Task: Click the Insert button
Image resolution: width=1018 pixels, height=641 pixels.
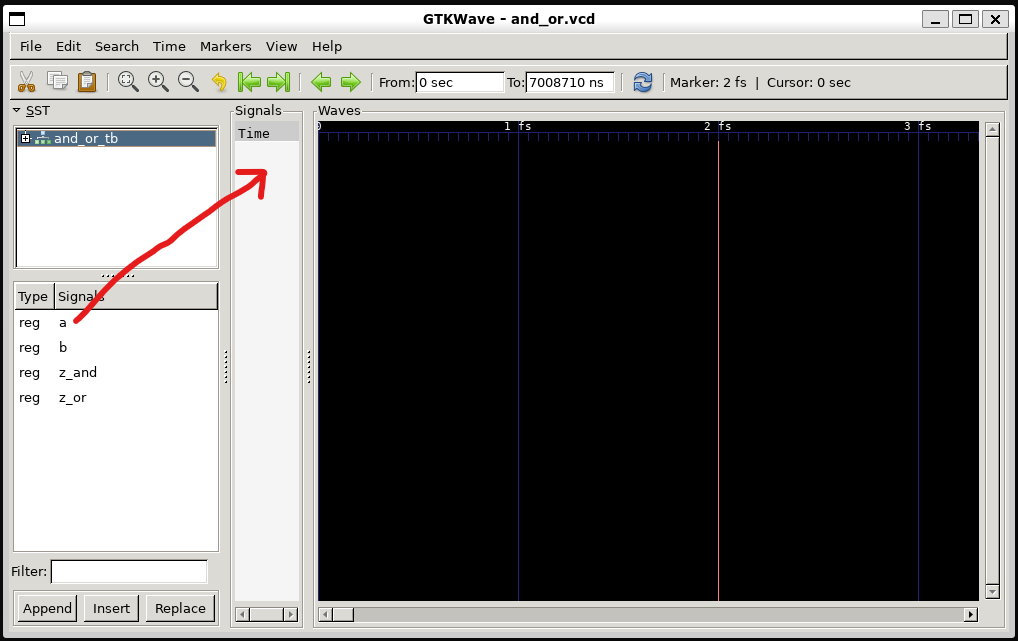Action: 111,609
